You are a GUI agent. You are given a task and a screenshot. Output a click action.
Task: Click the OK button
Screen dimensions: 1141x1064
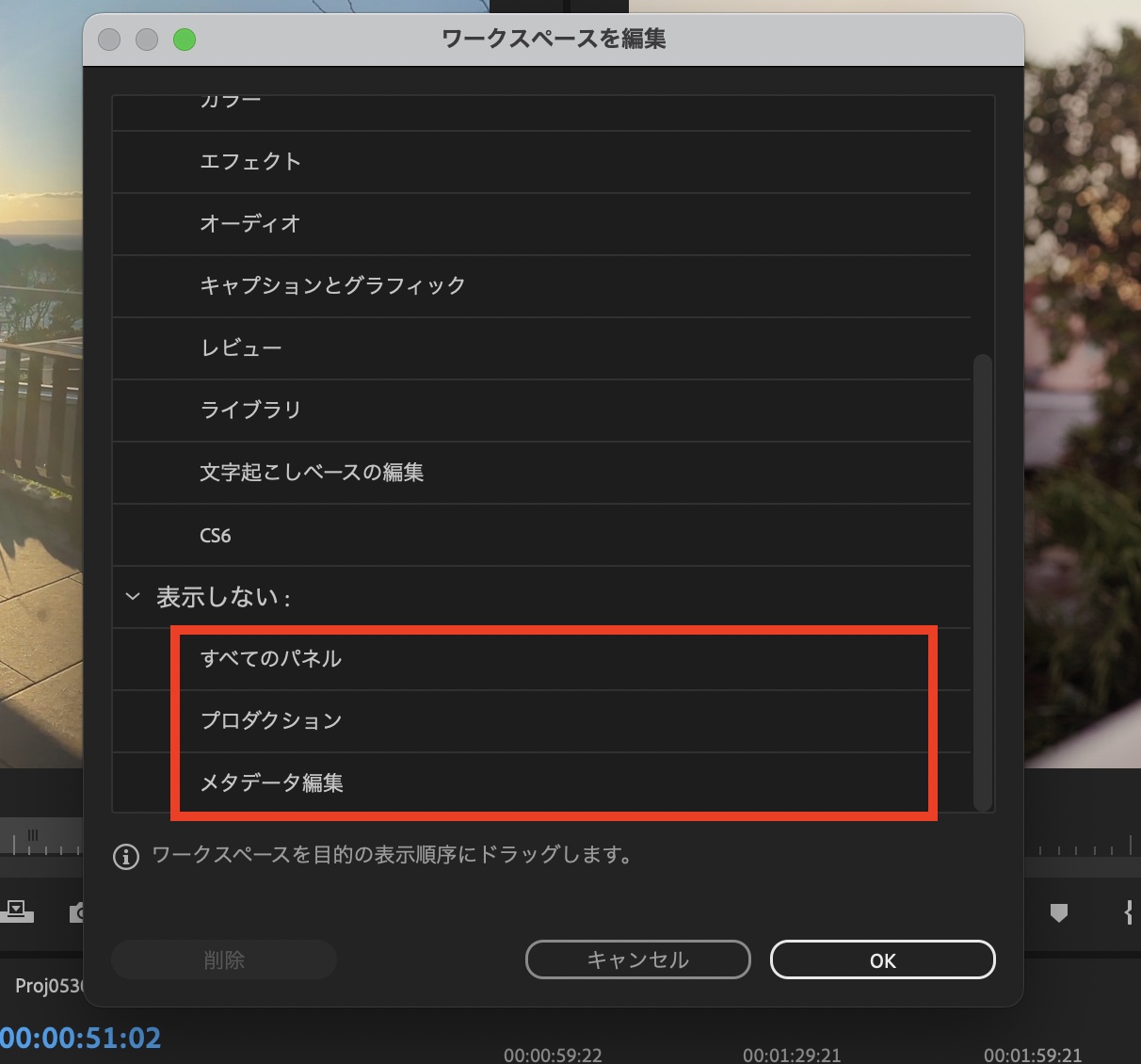pos(882,959)
